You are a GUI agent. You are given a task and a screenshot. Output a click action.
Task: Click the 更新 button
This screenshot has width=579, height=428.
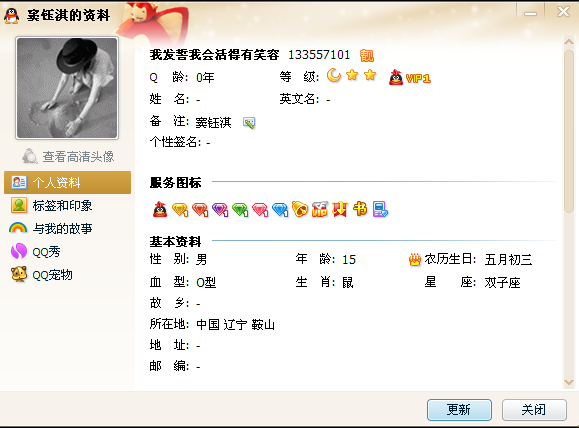click(x=459, y=410)
